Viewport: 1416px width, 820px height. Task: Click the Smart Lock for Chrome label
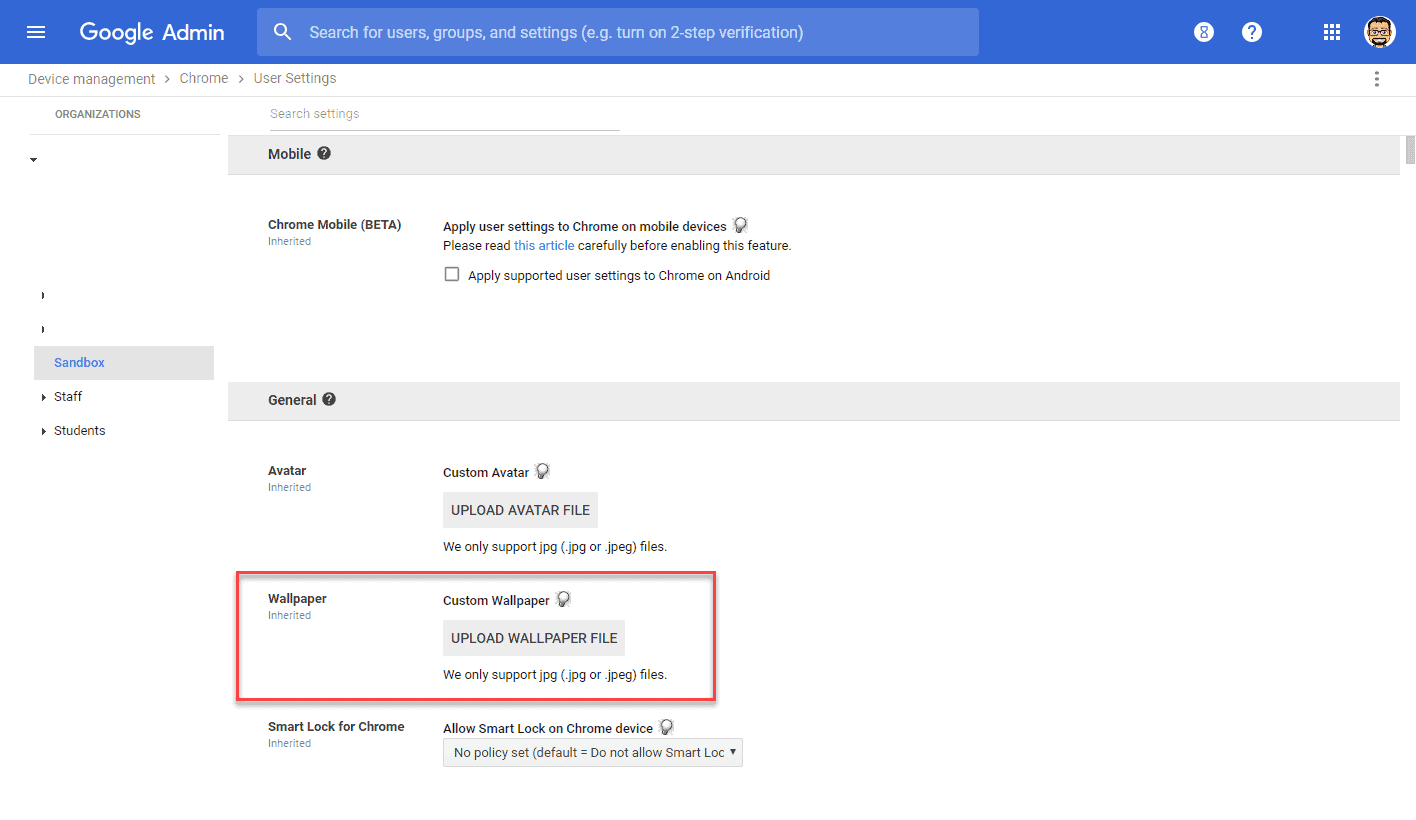coord(336,727)
